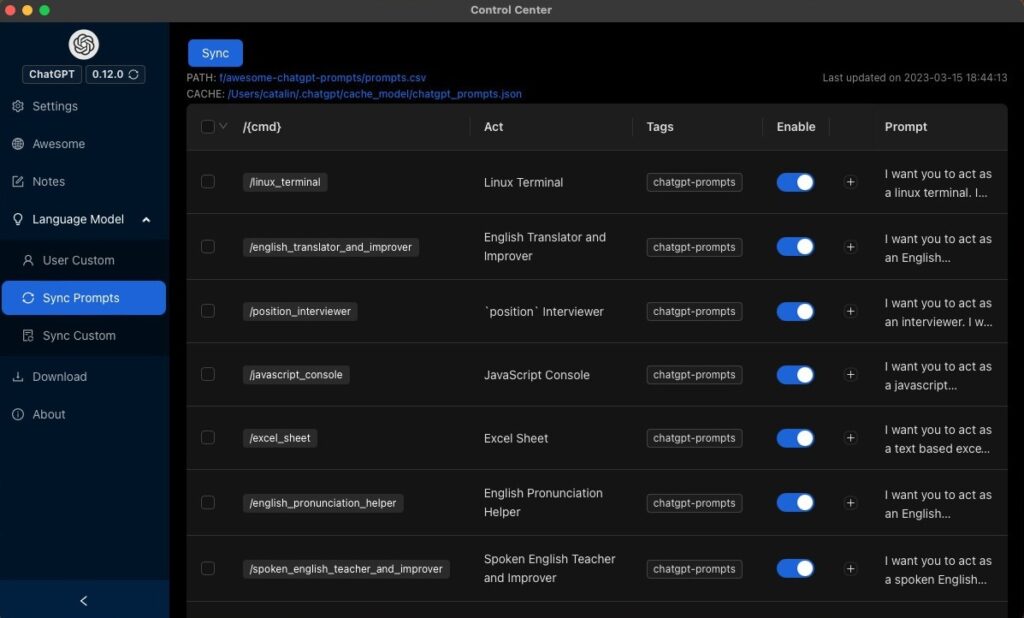The height and width of the screenshot is (618, 1024).
Task: Disable the position Interviewer toggle
Action: [x=795, y=312]
